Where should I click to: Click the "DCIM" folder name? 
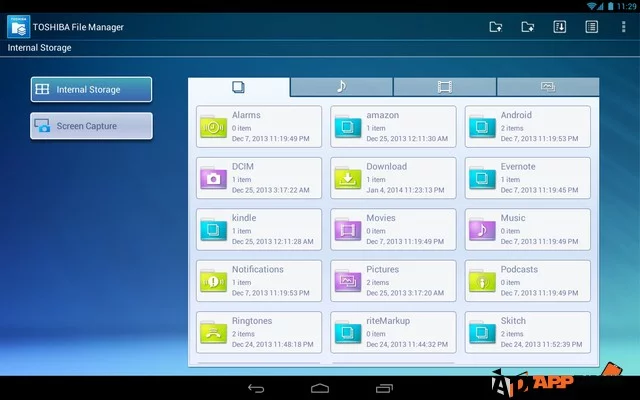click(243, 167)
